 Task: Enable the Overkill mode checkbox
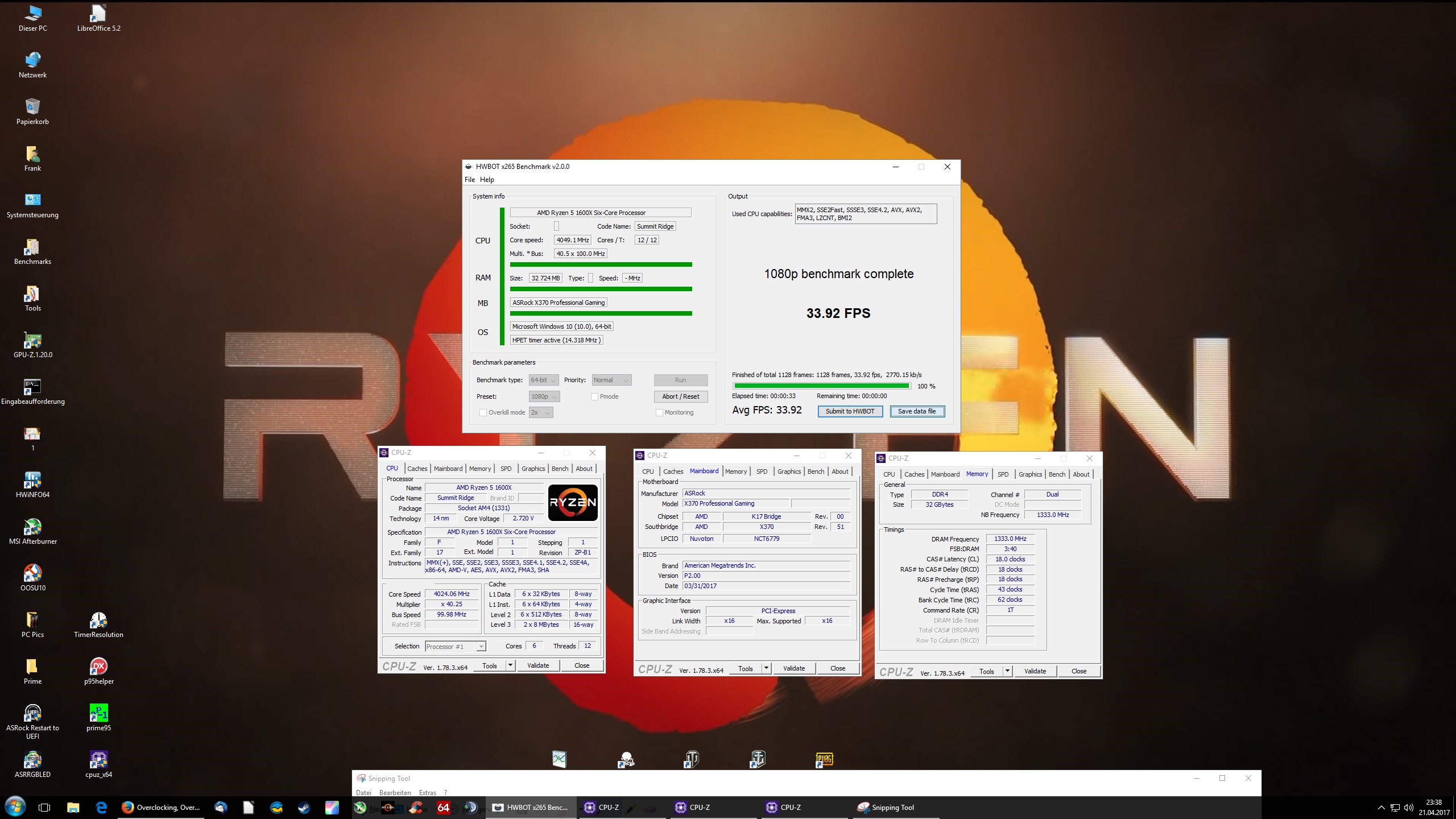click(483, 412)
